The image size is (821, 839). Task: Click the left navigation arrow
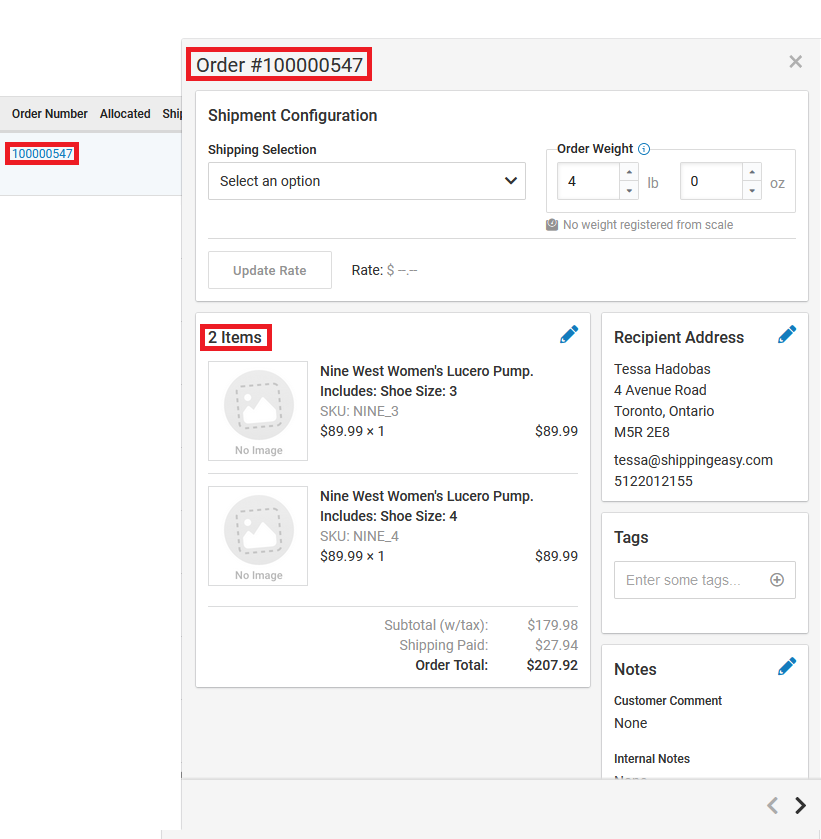point(772,805)
